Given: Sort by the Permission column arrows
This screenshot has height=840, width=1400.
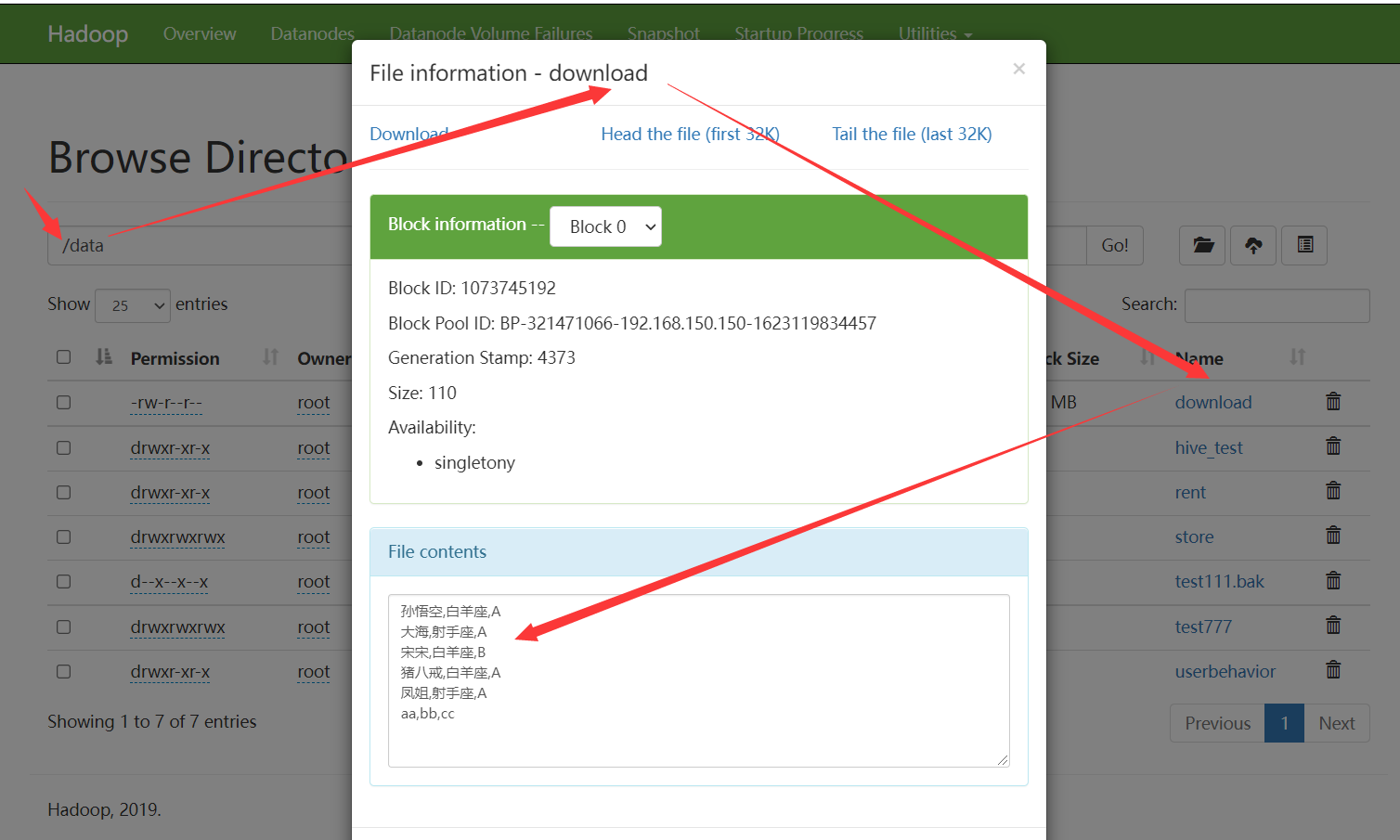Looking at the screenshot, I should (x=270, y=357).
